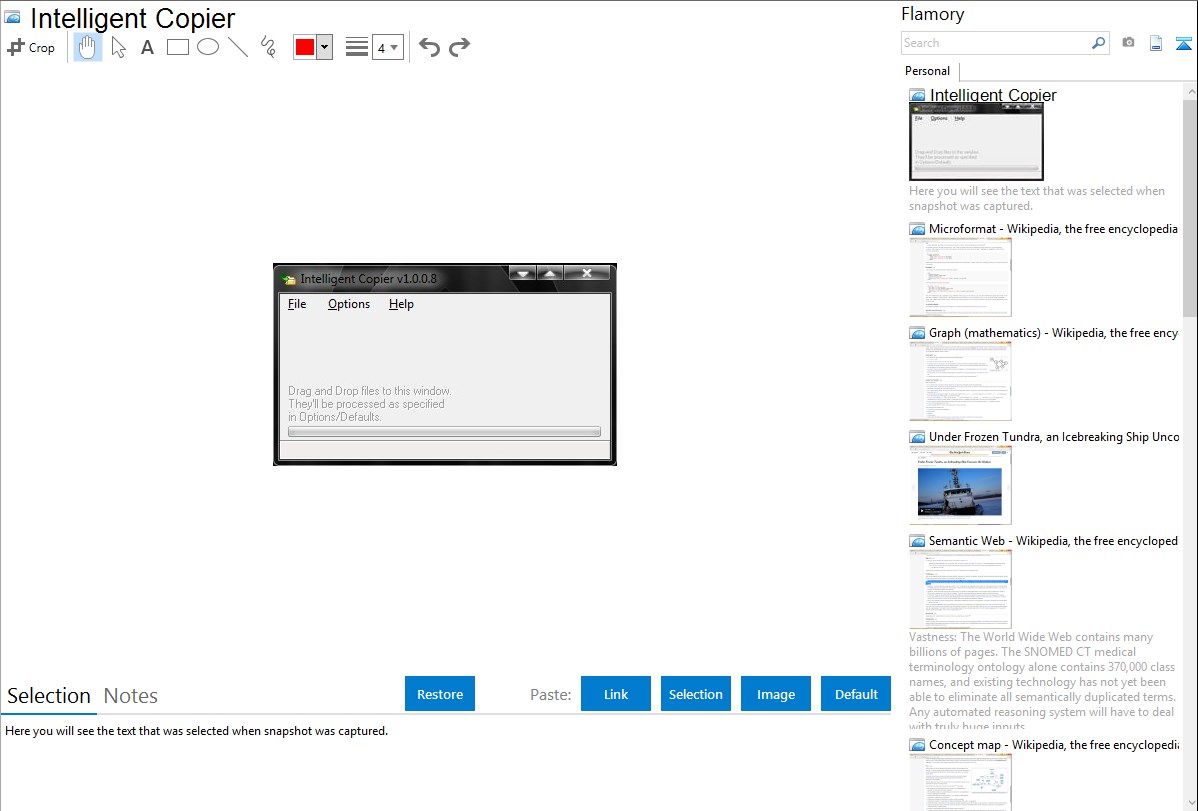Click the line thickness icon
Image resolution: width=1198 pixels, height=811 pixels.
(357, 47)
